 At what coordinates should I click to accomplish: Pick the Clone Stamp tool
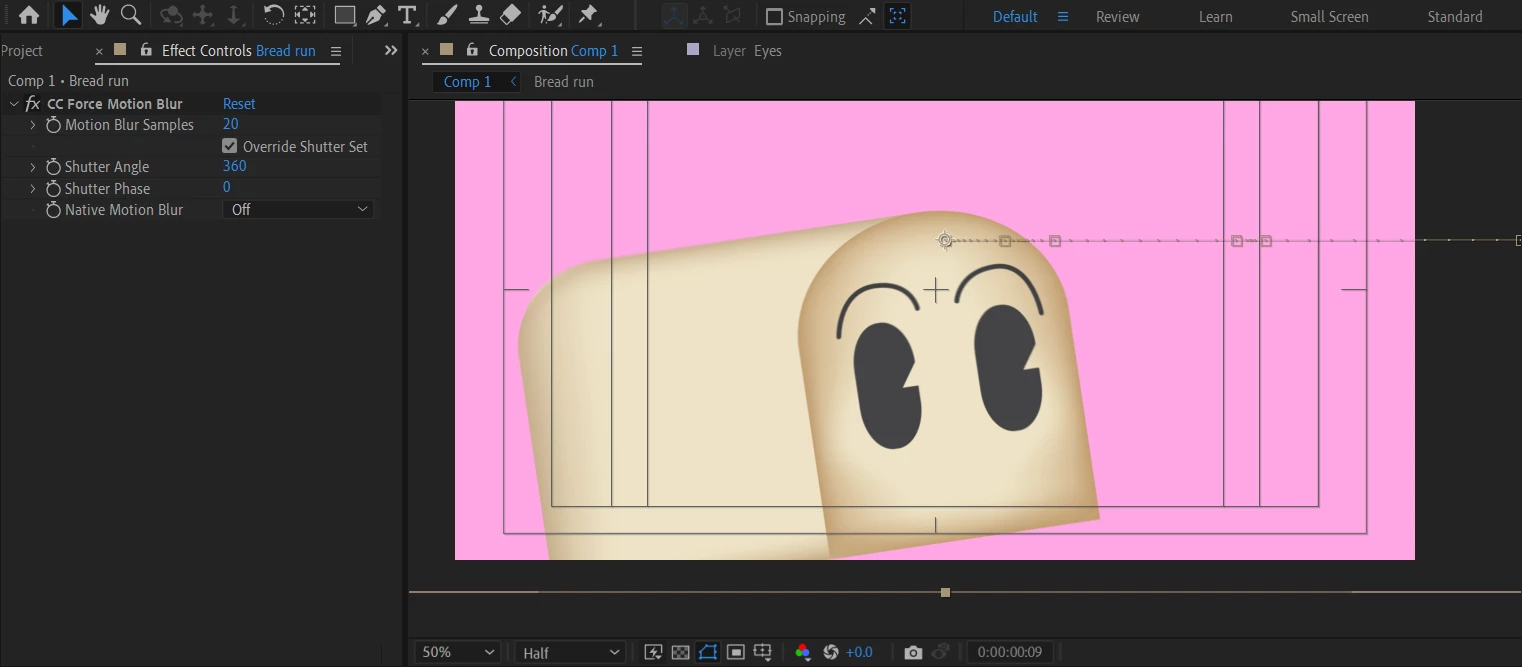pyautogui.click(x=479, y=15)
